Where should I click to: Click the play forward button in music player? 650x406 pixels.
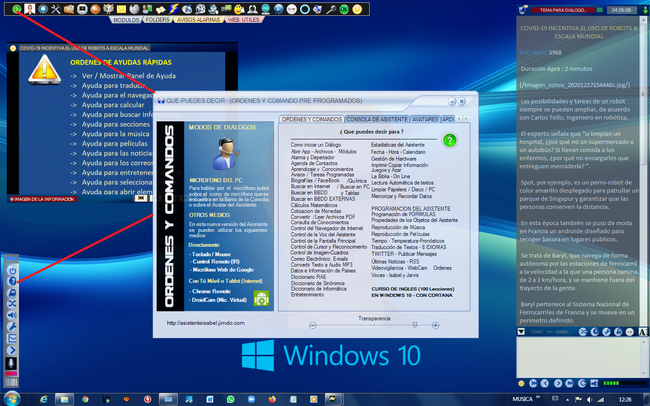click(558, 383)
